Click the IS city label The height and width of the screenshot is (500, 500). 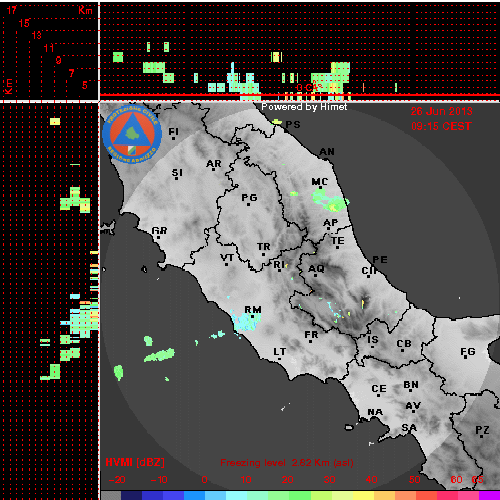pos(373,339)
